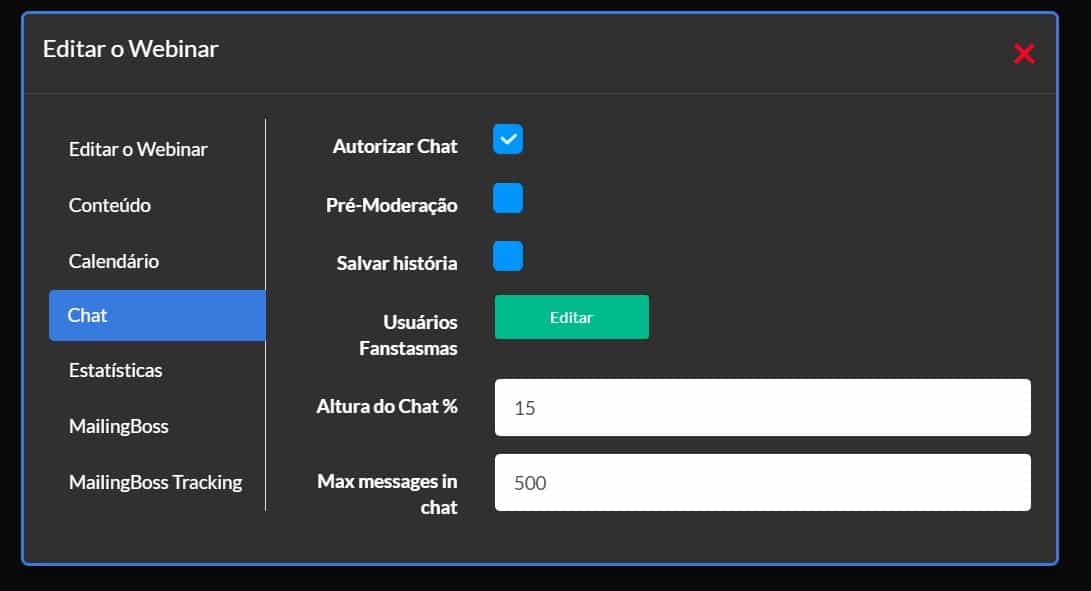Select the value 500 in the messages box
The image size is (1091, 591).
point(531,482)
